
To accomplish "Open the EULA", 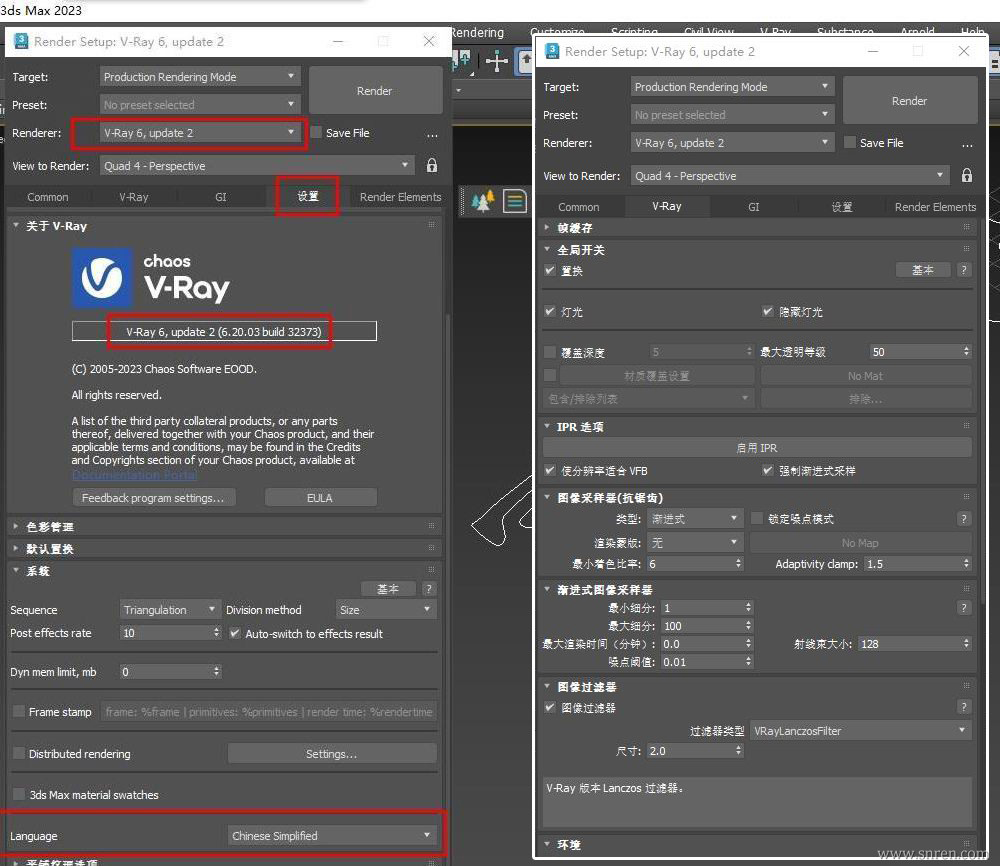I will [320, 498].
